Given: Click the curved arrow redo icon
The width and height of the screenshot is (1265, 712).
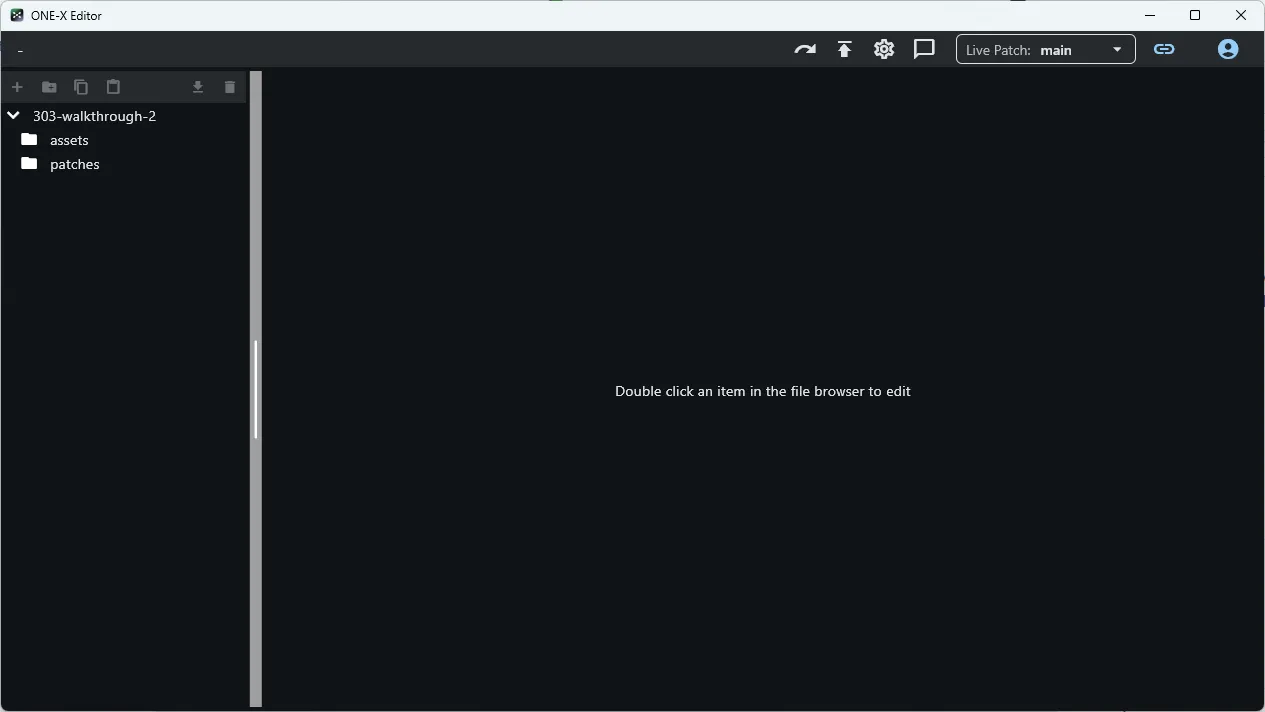Looking at the screenshot, I should click(x=805, y=49).
